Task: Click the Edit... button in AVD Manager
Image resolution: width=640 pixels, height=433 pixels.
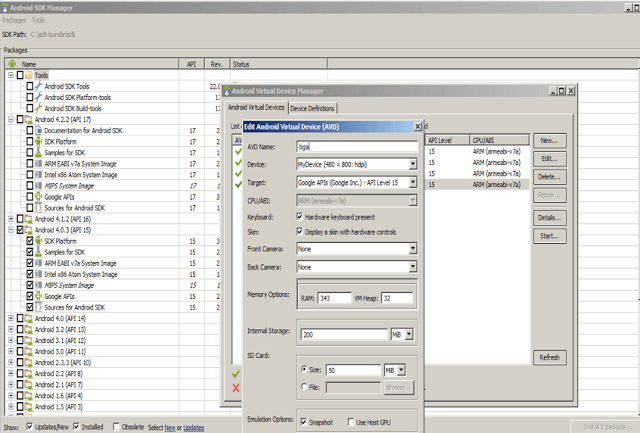Action: tap(549, 159)
